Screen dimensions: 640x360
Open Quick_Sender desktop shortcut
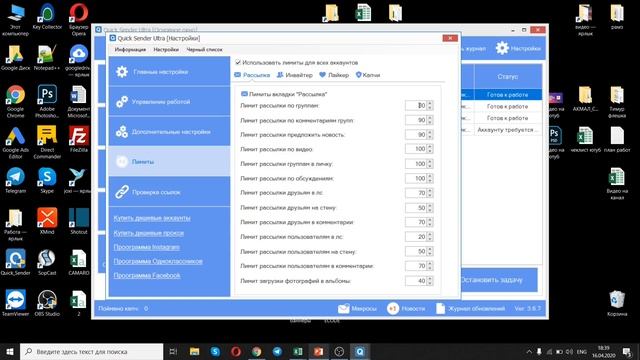tap(15, 262)
